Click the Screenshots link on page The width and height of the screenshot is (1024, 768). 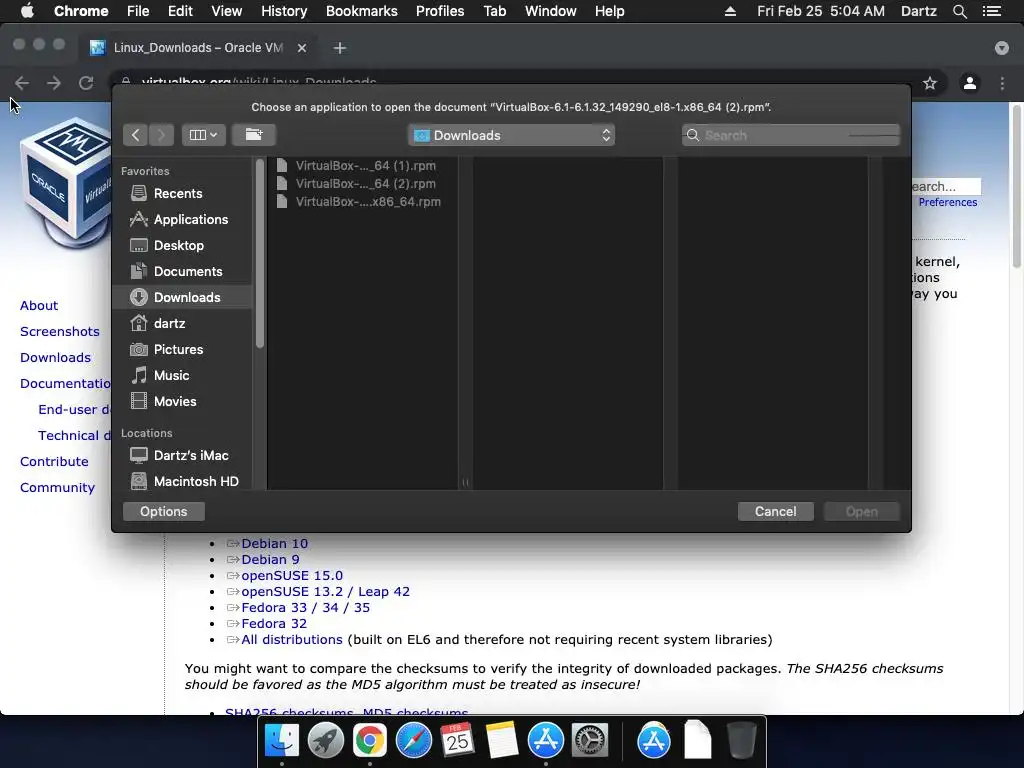pyautogui.click(x=59, y=332)
